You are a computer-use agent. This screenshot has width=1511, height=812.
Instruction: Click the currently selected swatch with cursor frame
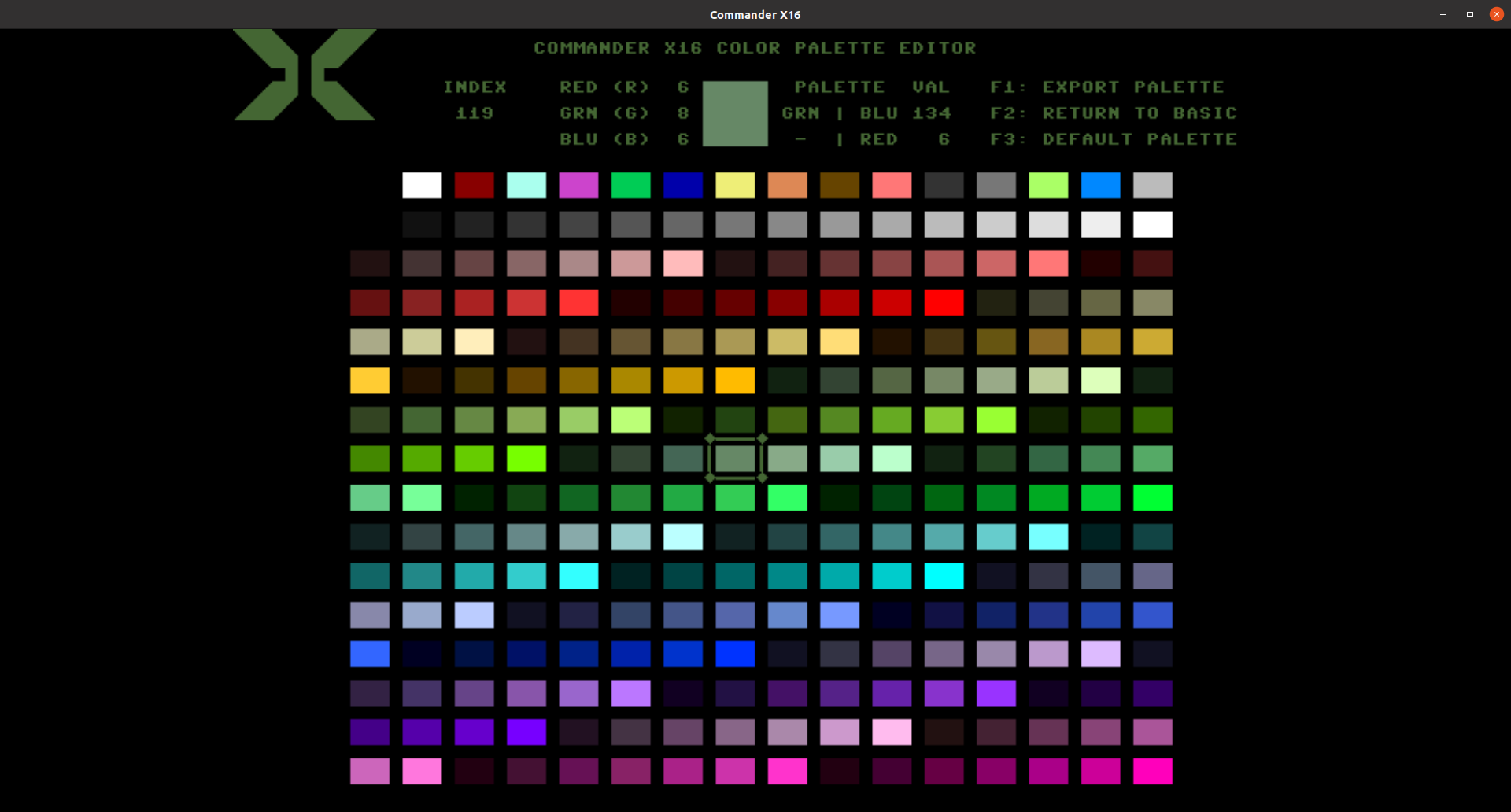click(735, 459)
